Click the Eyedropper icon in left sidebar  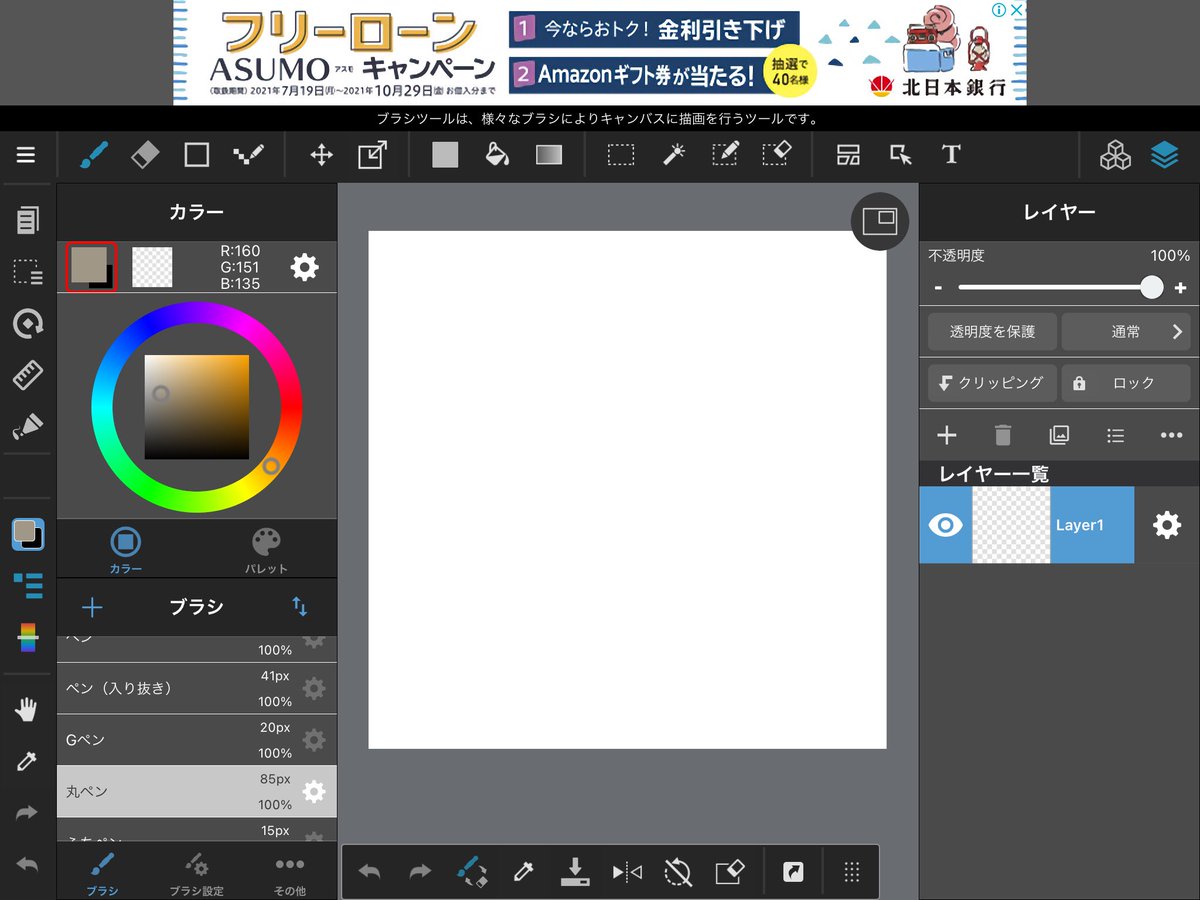[27, 762]
